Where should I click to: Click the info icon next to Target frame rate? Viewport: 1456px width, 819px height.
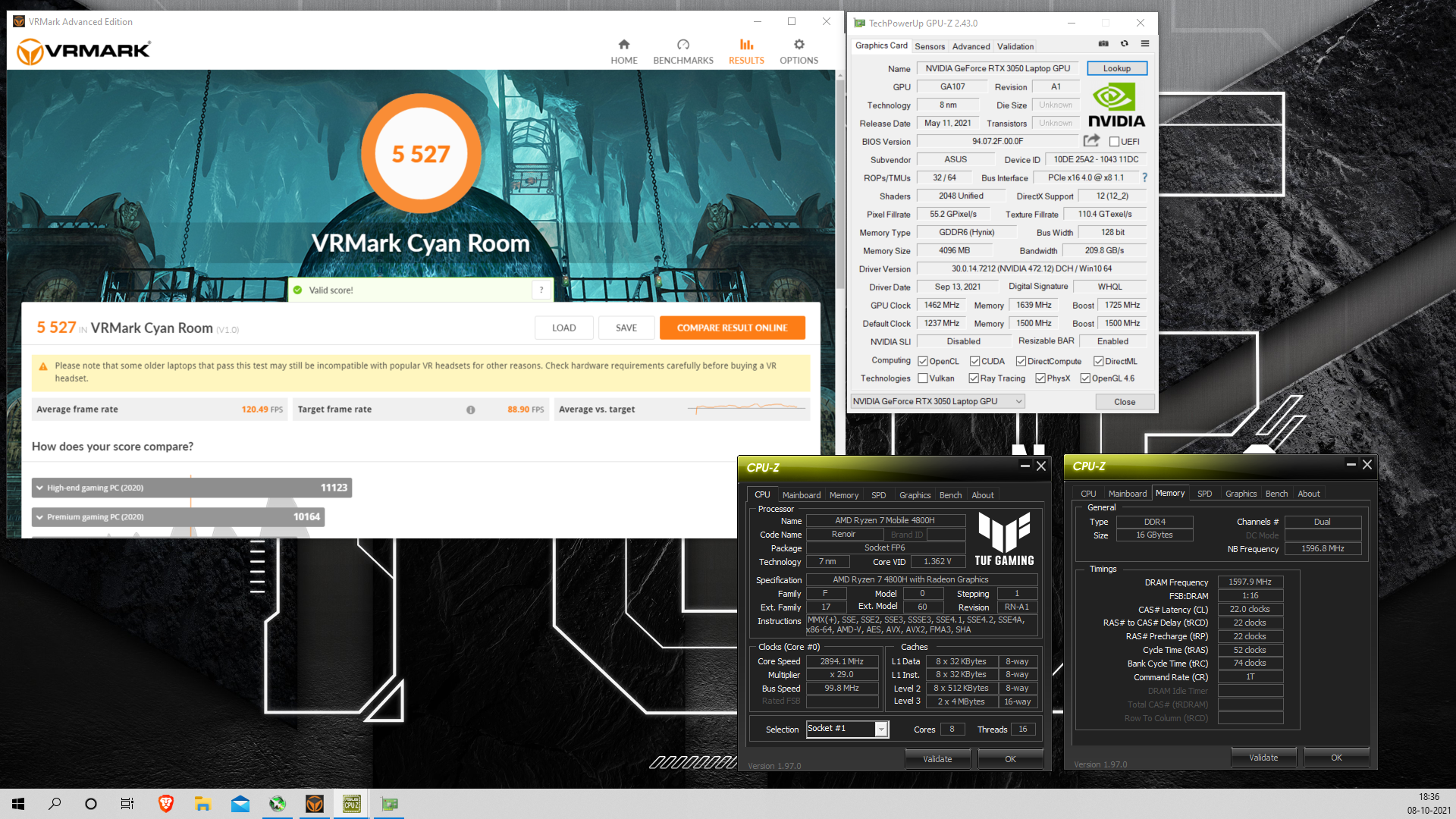click(470, 409)
